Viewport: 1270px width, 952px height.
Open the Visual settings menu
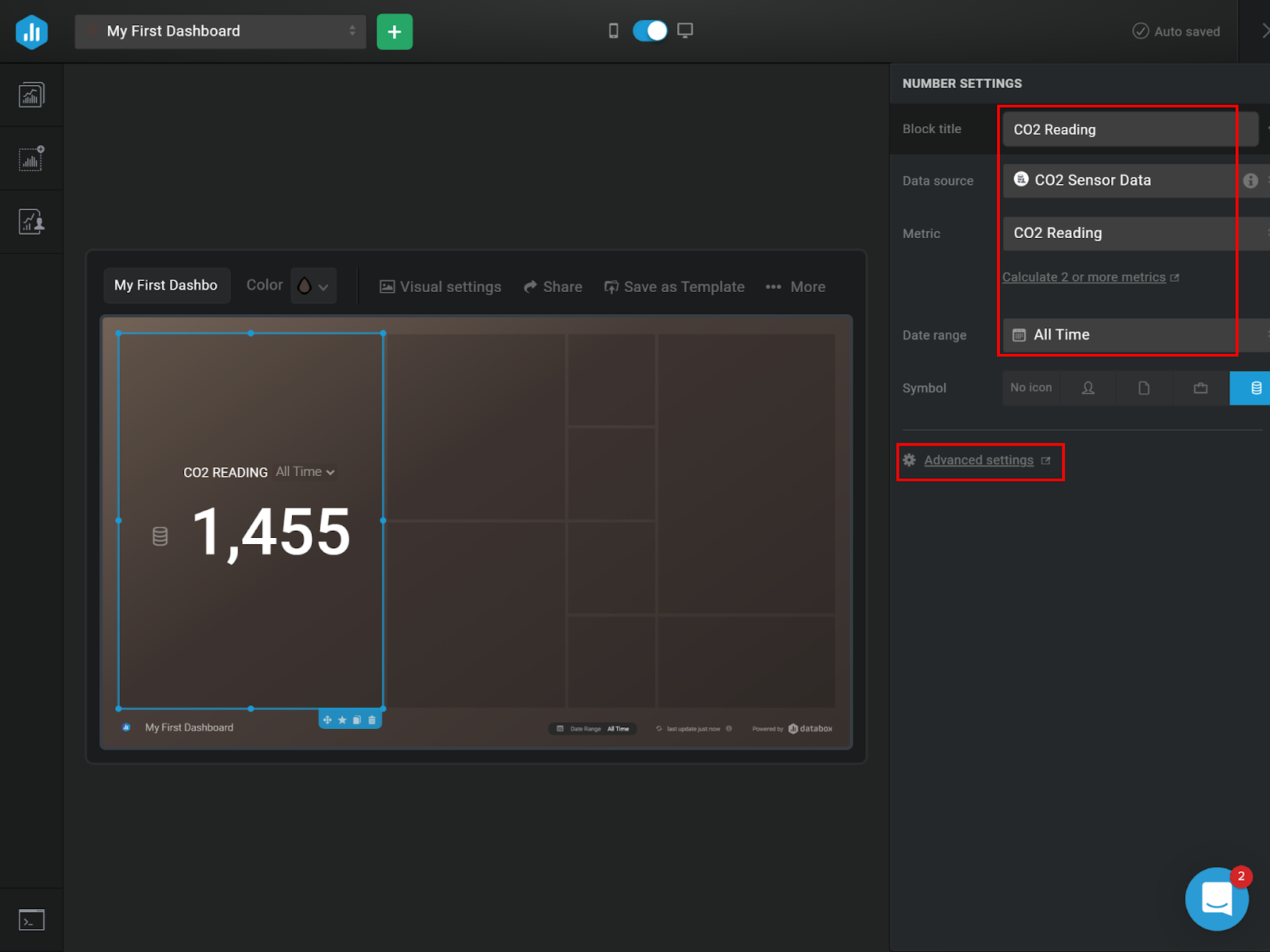click(440, 286)
